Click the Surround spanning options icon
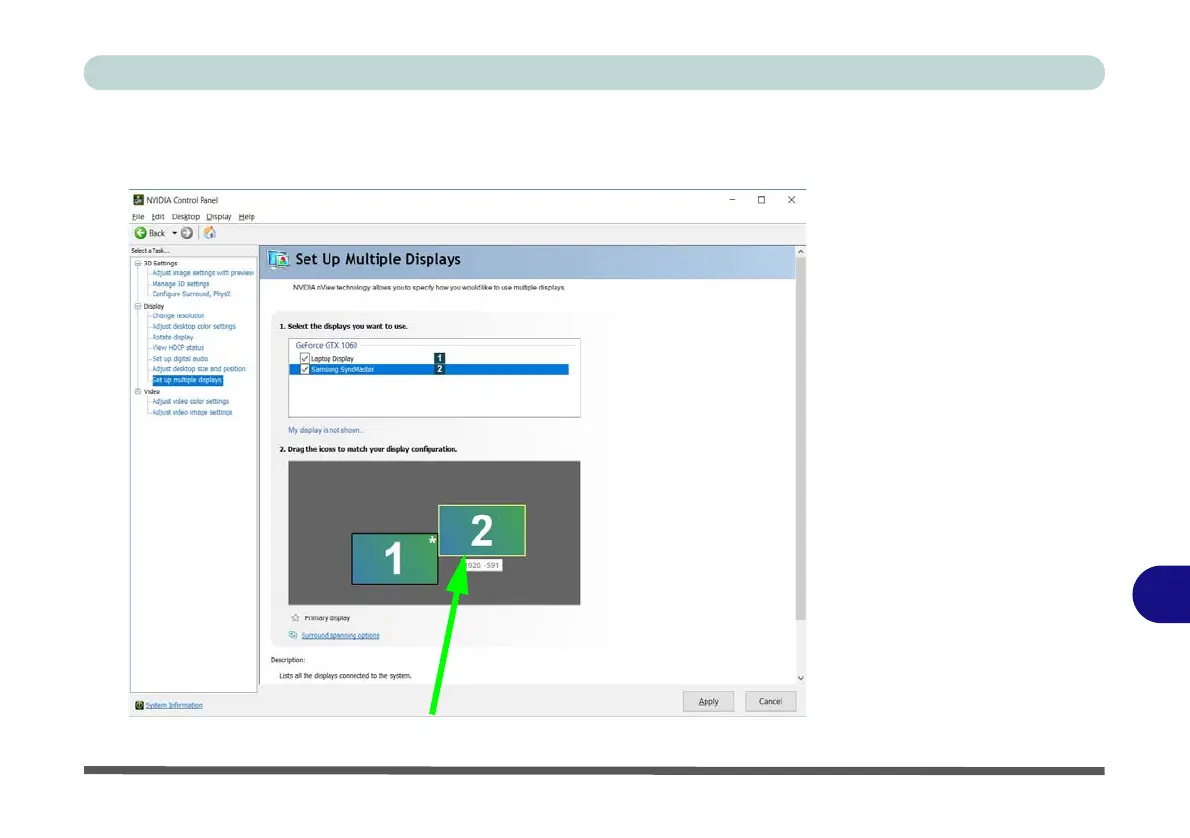Image resolution: width=1190 pixels, height=838 pixels. point(293,635)
